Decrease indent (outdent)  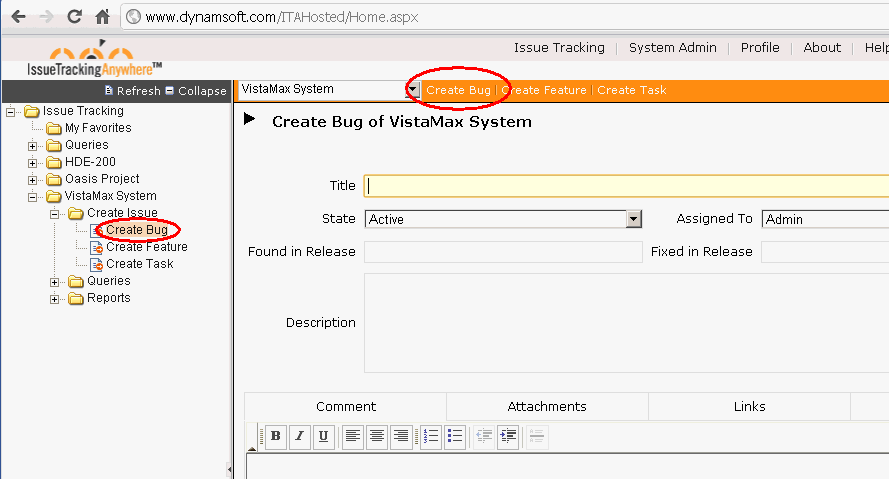484,436
